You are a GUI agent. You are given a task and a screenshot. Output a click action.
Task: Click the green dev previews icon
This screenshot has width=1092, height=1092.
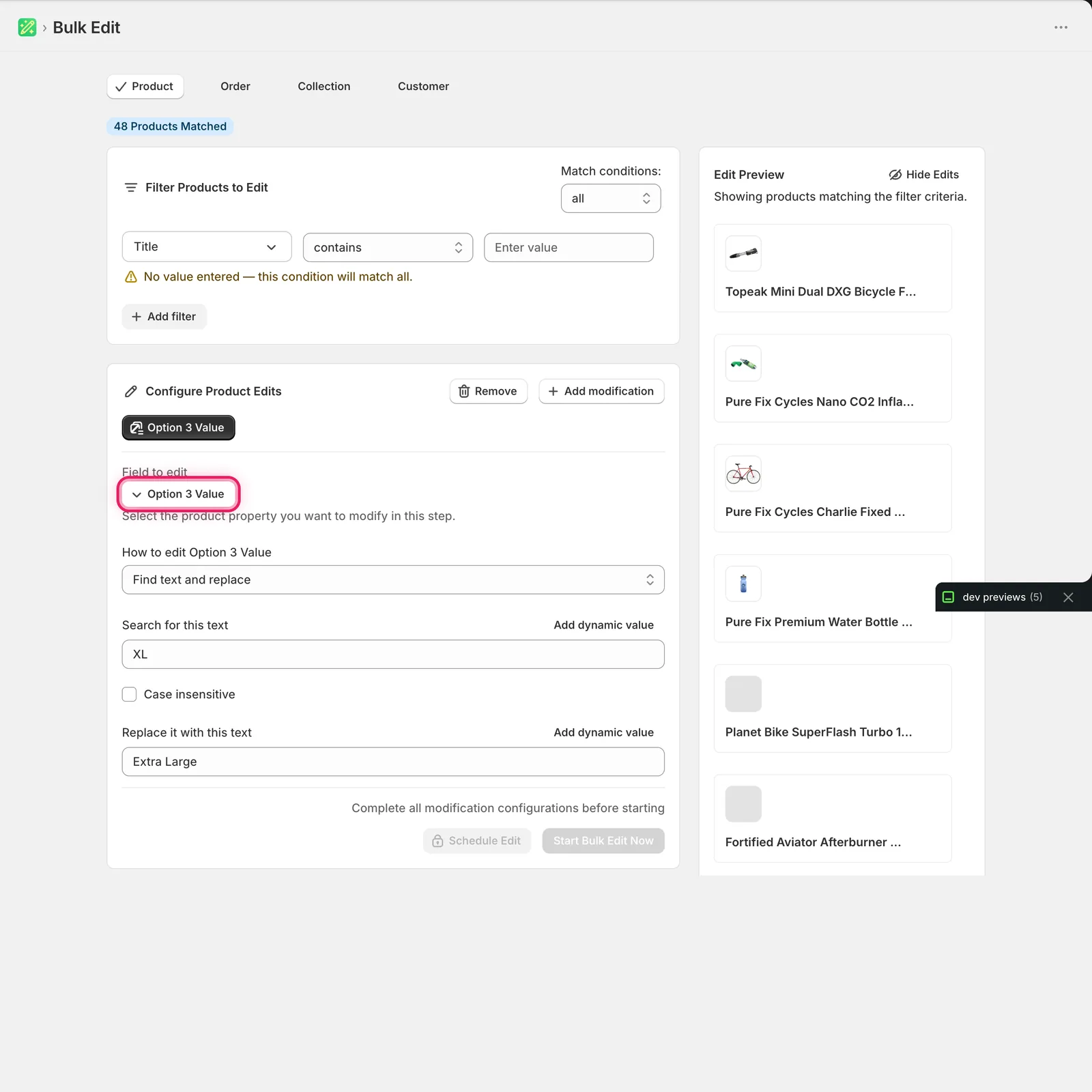948,597
